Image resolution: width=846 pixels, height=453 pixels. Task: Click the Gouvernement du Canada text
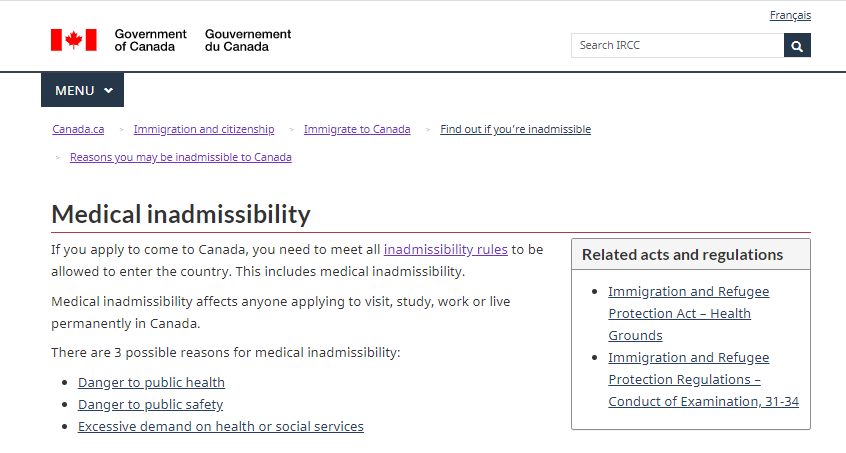[248, 40]
